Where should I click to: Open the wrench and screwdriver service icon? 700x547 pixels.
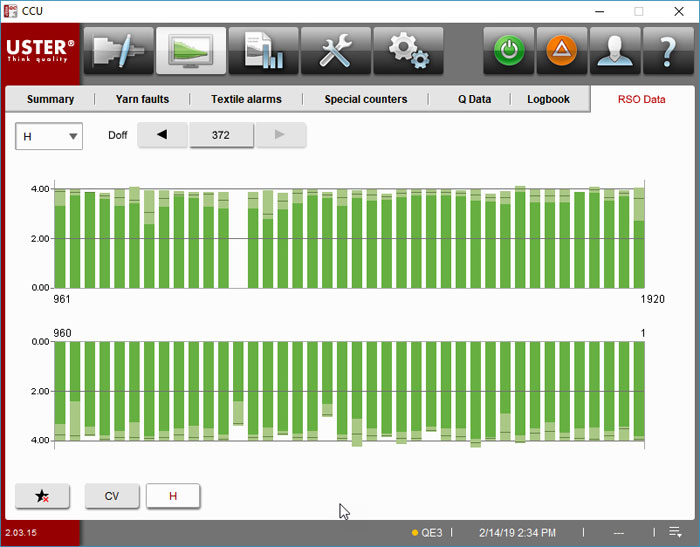click(x=336, y=50)
